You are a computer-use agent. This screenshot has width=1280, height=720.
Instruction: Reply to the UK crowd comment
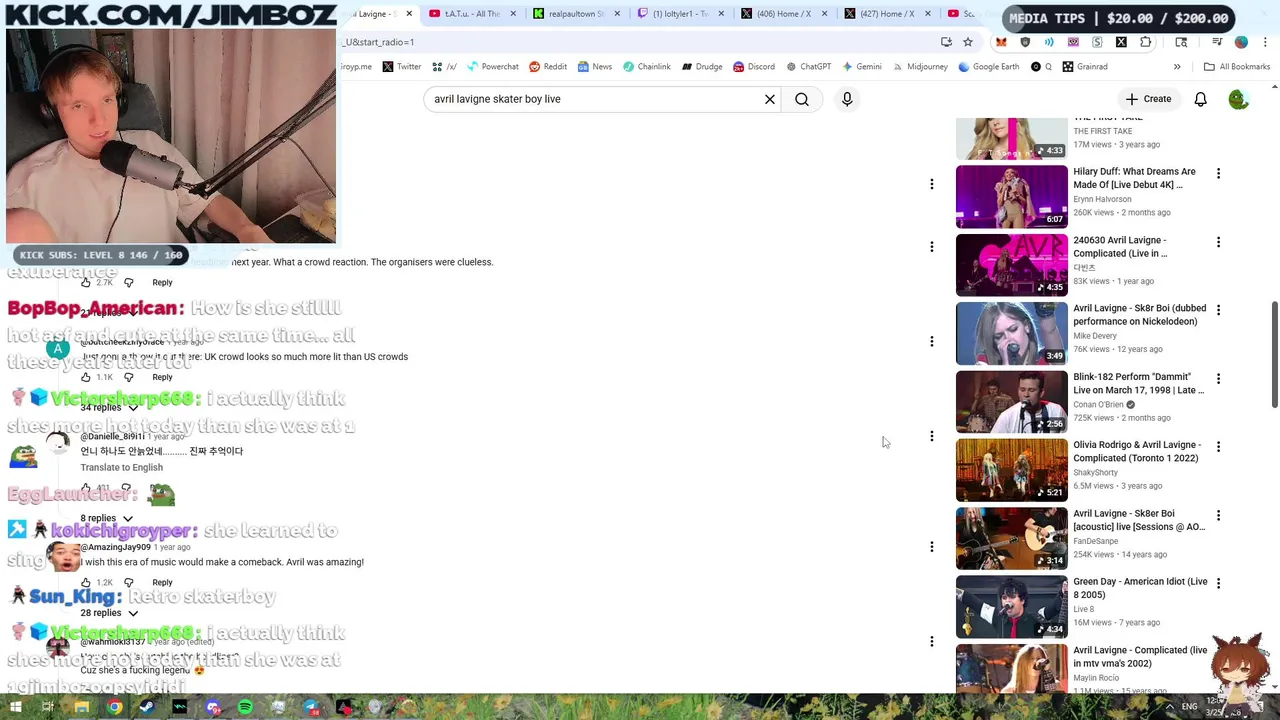pos(162,377)
